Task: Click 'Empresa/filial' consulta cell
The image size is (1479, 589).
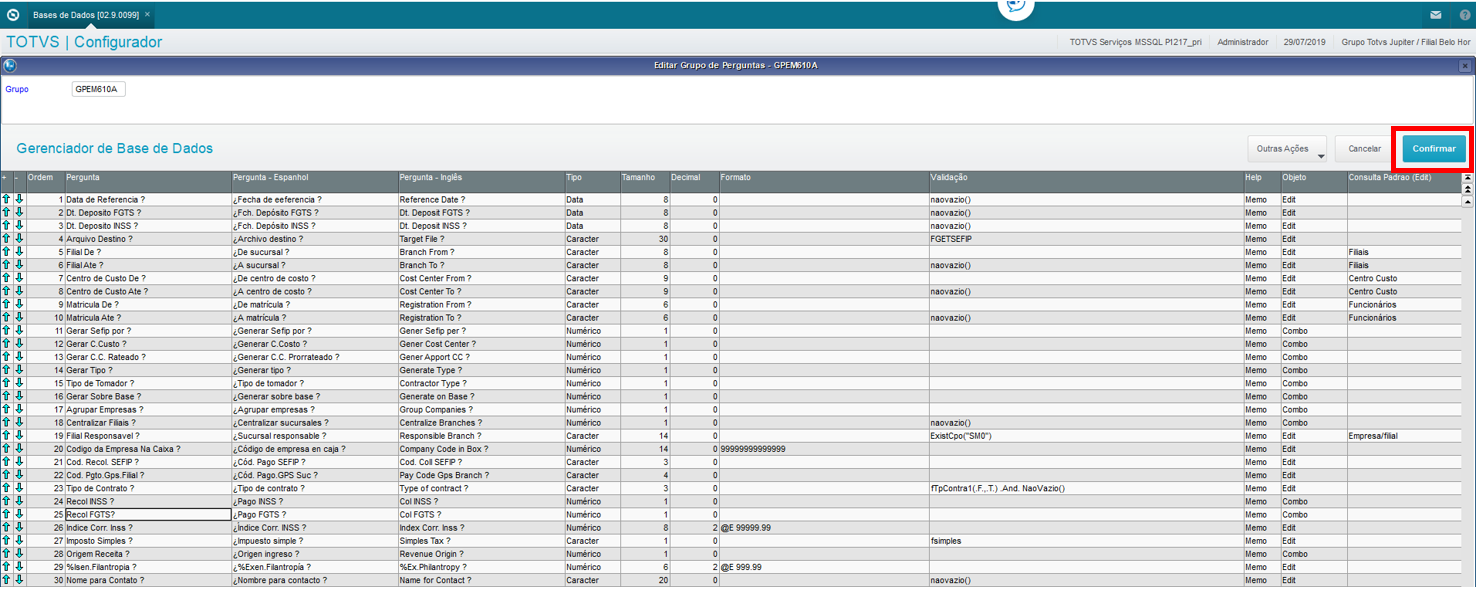Action: pyautogui.click(x=1403, y=436)
